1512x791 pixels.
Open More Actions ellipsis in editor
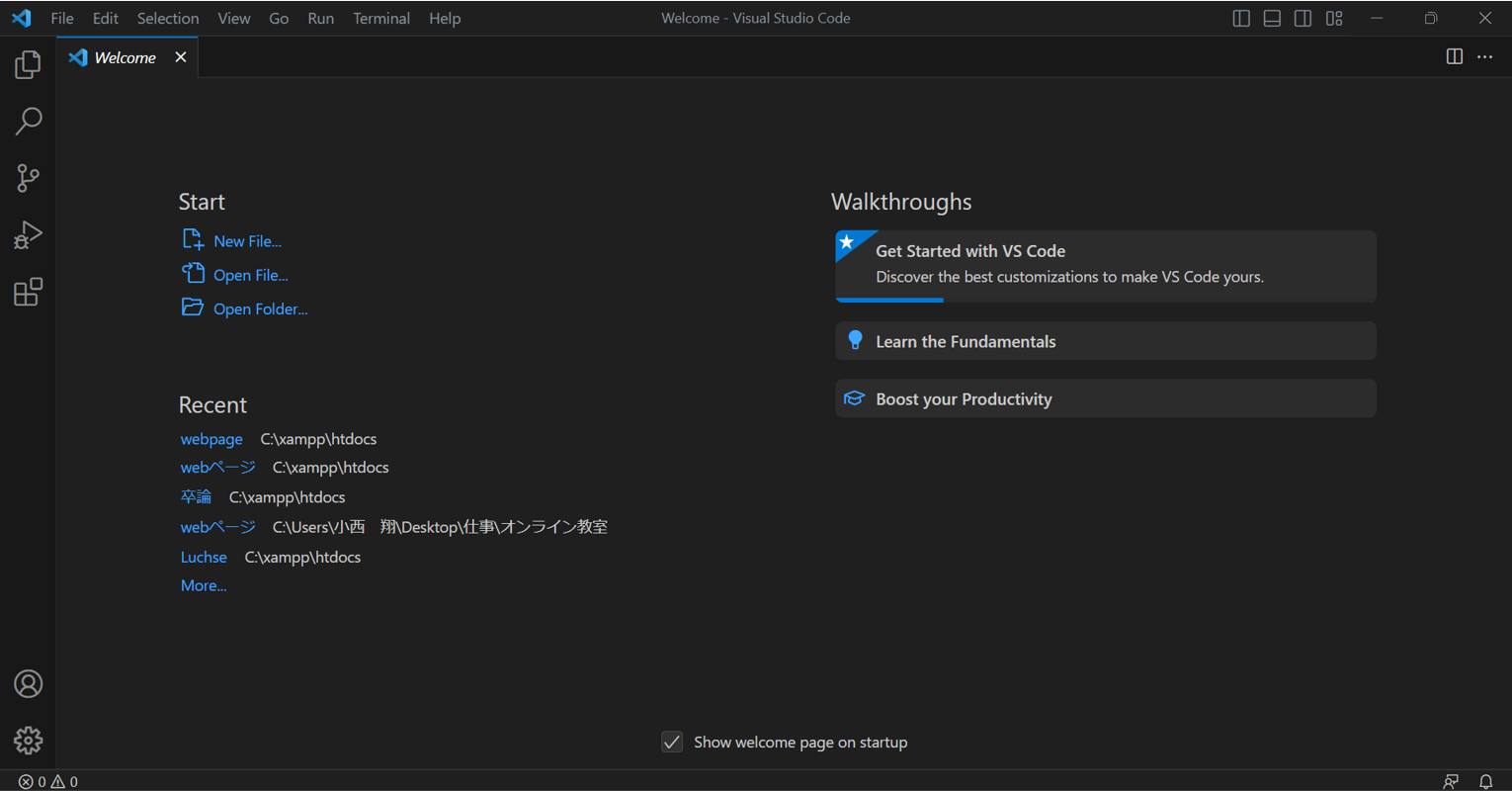click(x=1484, y=56)
